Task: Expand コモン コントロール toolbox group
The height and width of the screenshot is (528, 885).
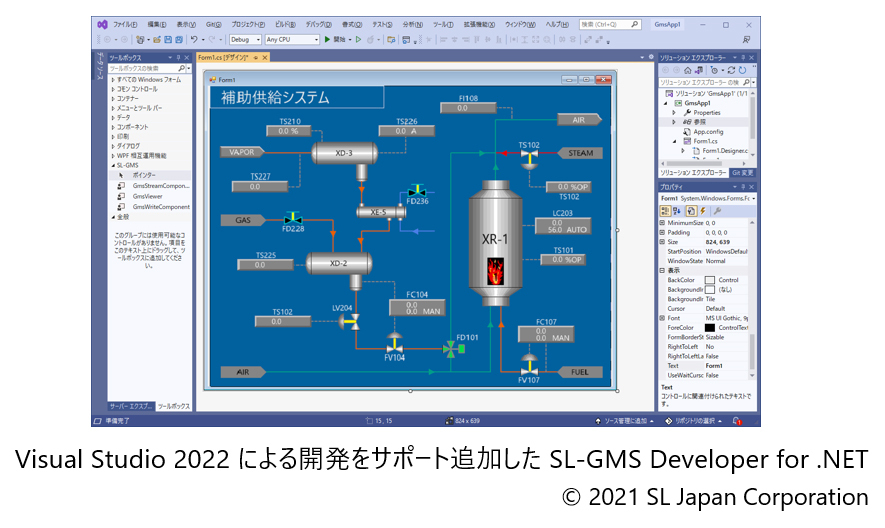Action: pos(113,89)
